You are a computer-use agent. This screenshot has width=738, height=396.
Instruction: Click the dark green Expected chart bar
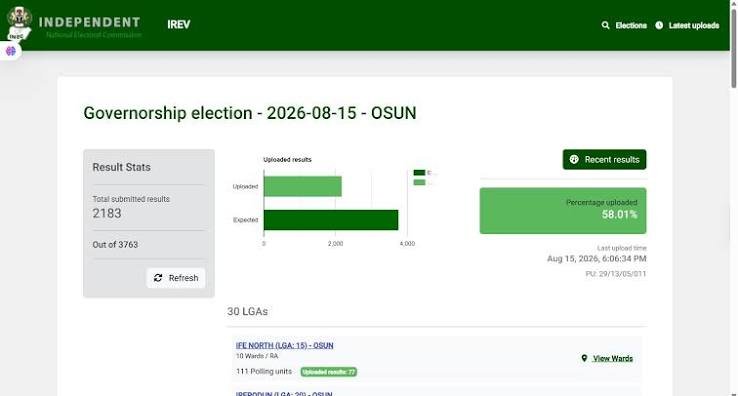coord(331,220)
